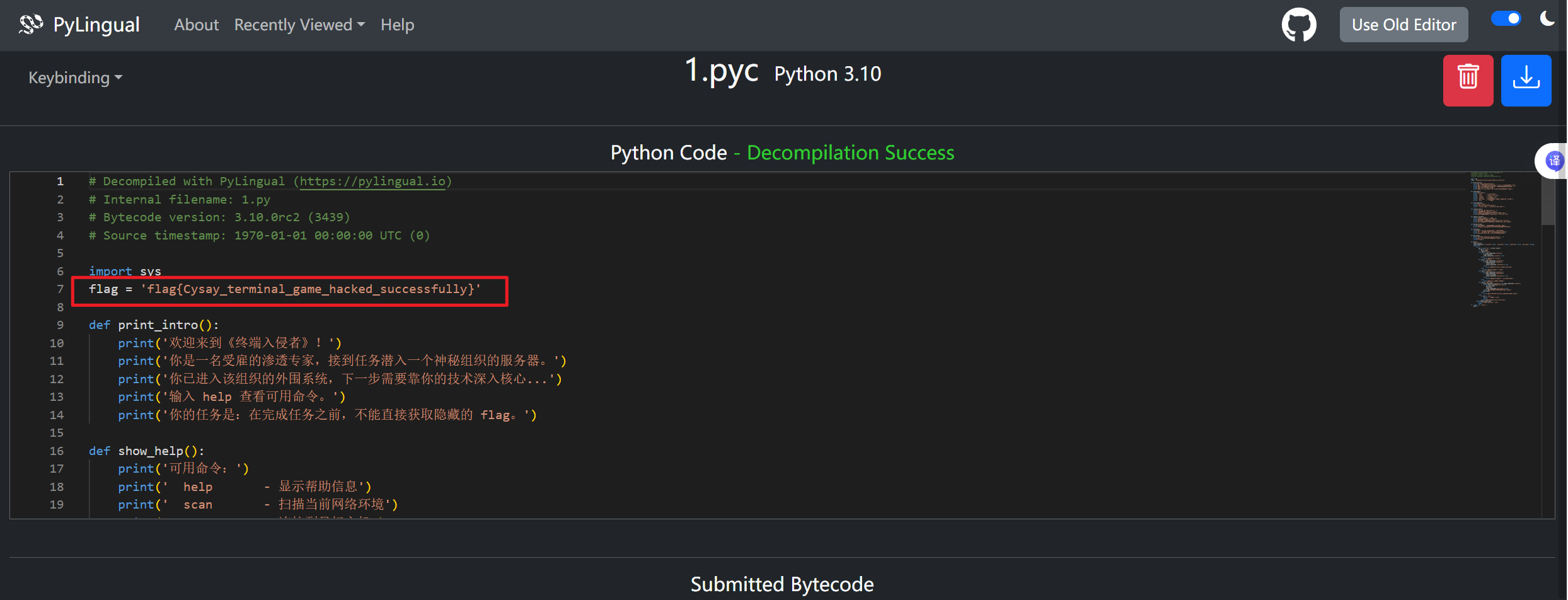Download the decompiled code via blue download icon

pos(1526,80)
